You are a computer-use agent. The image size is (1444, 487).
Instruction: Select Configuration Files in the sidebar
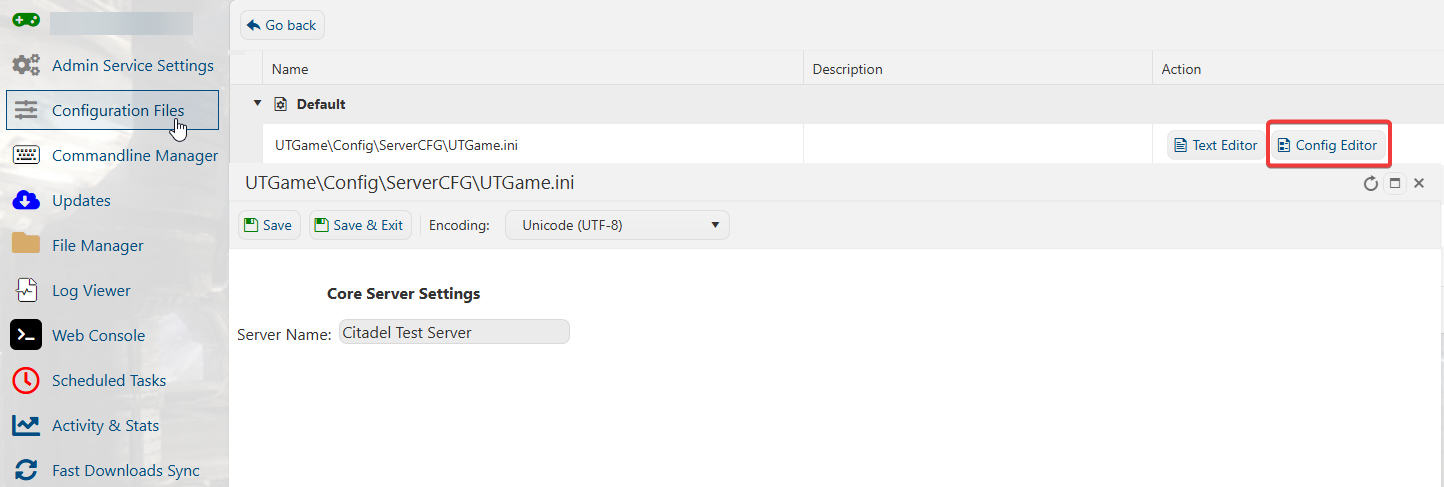112,110
